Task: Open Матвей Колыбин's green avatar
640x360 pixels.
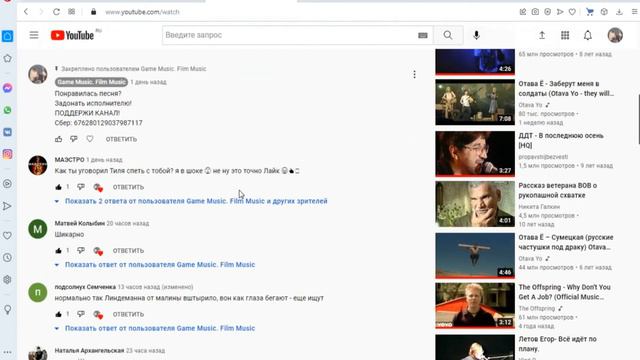Action: pos(38,229)
